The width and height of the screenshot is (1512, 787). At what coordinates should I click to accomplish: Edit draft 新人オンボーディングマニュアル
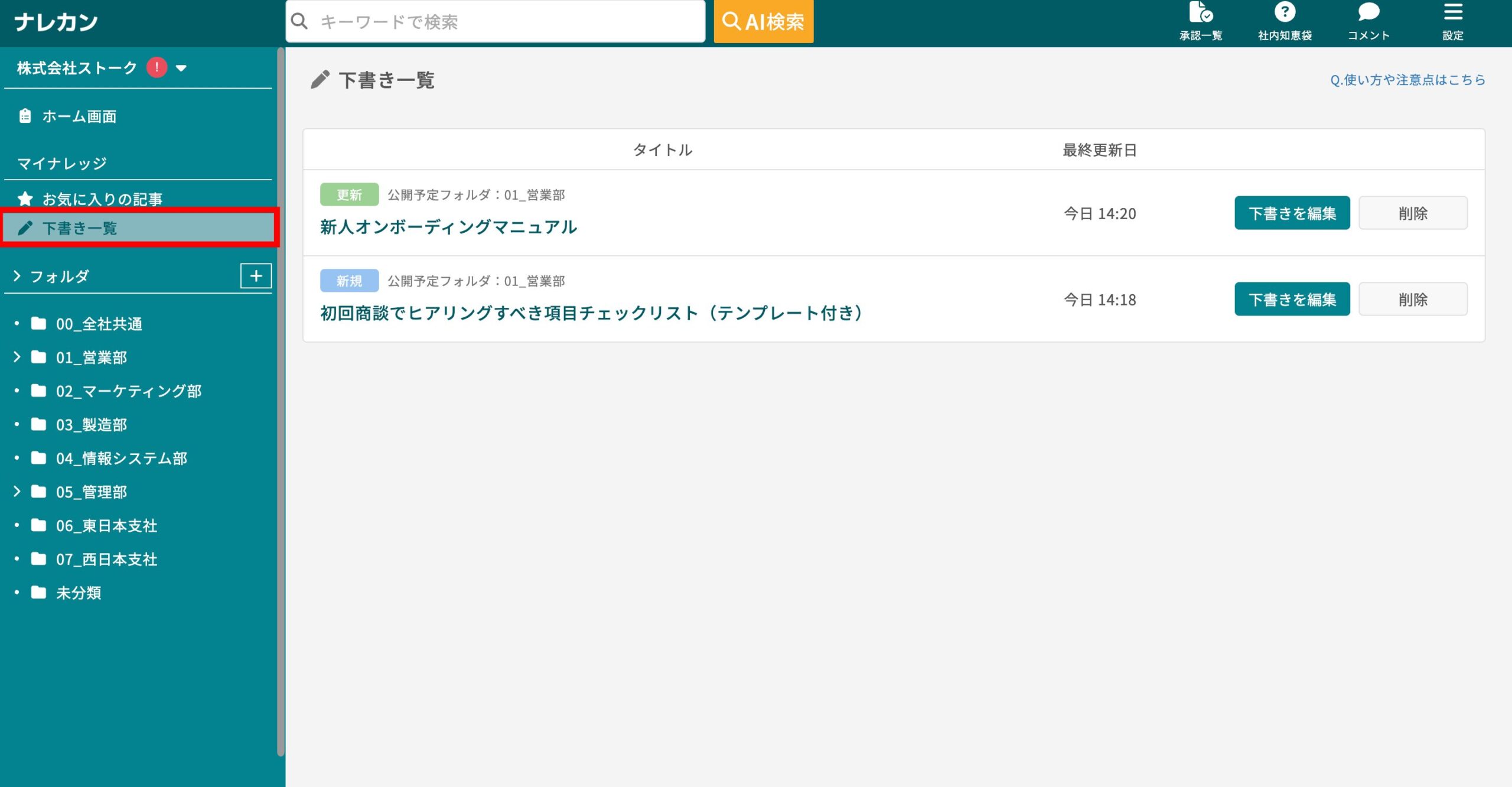point(1292,213)
